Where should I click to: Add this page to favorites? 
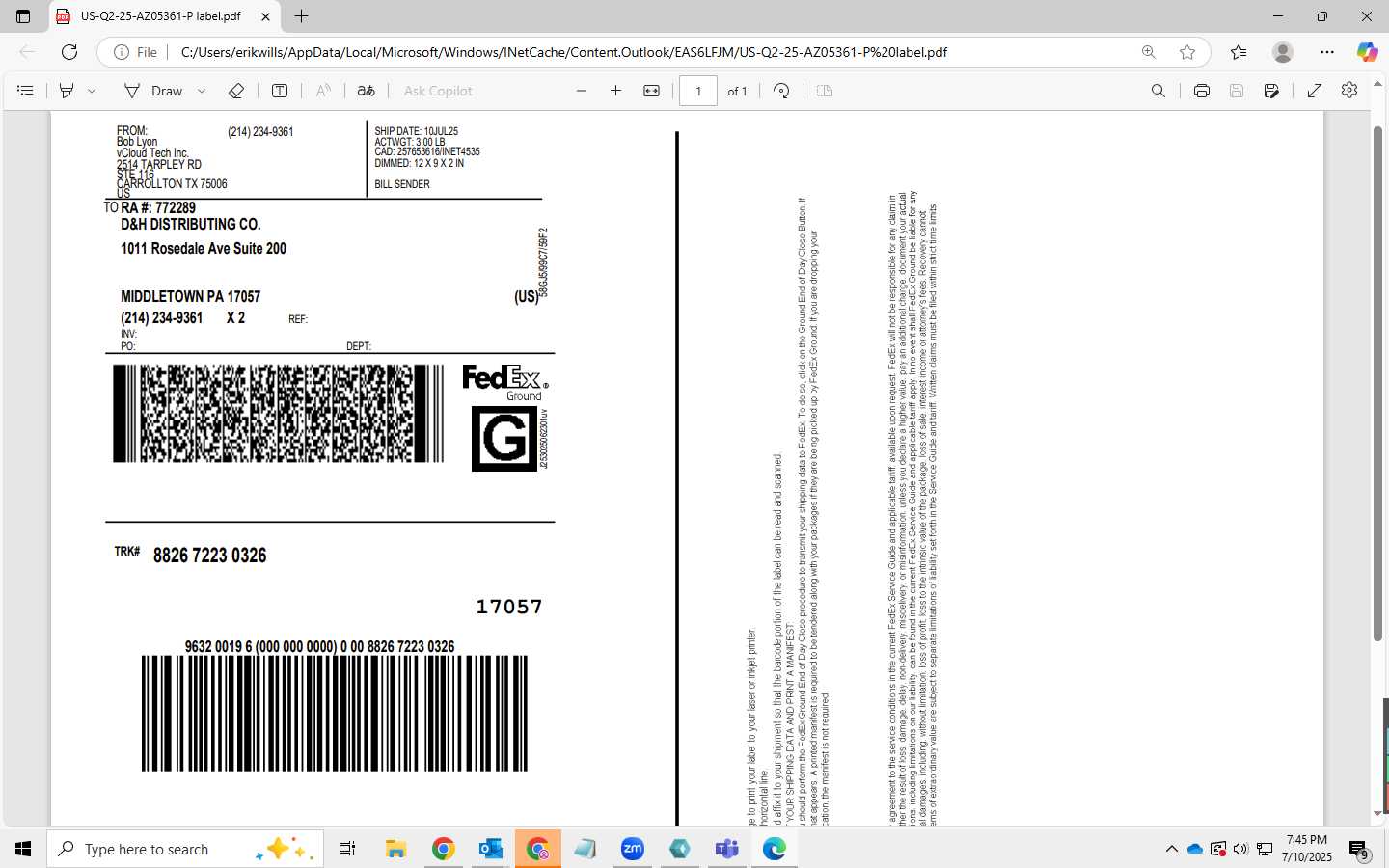1187,52
